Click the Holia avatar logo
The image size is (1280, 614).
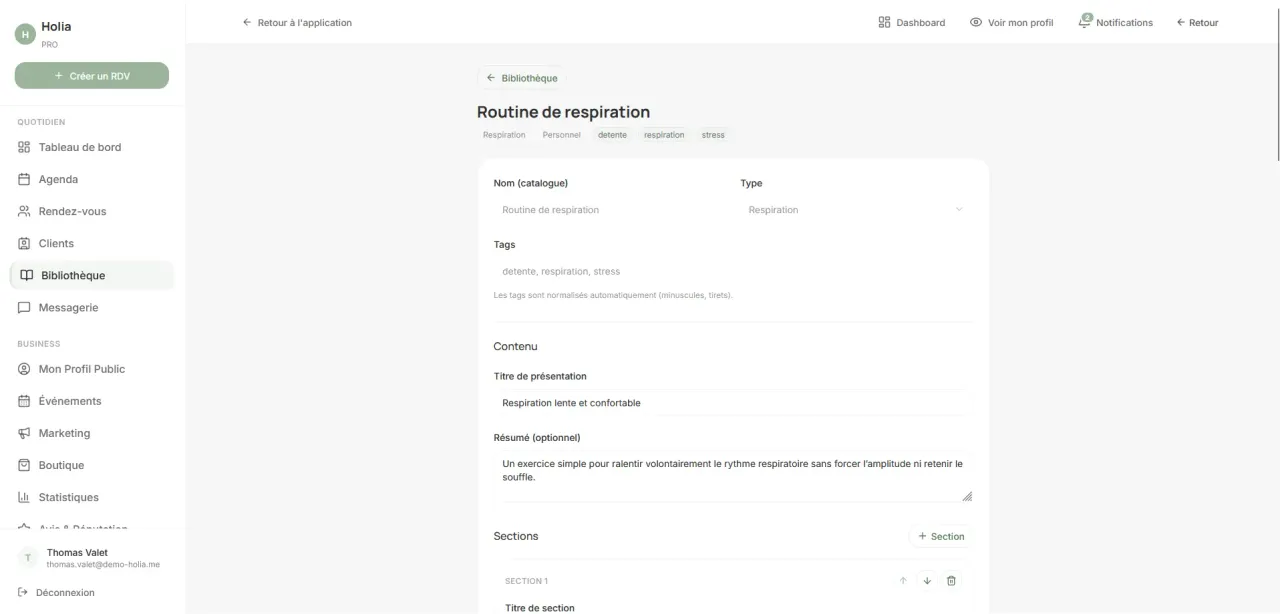[x=25, y=34]
